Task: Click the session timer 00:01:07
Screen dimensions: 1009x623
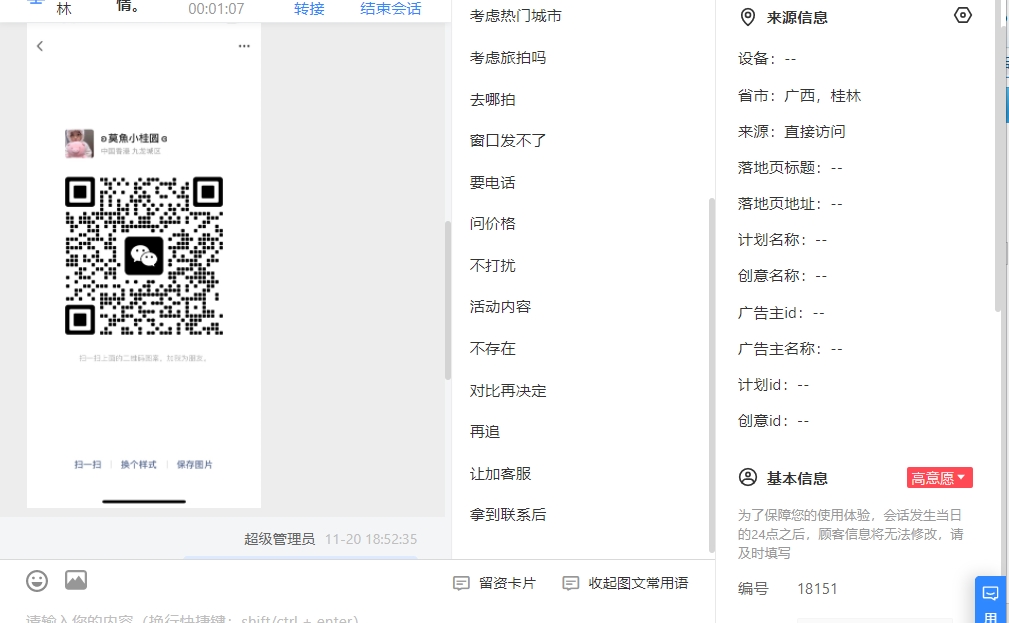Action: coord(216,9)
